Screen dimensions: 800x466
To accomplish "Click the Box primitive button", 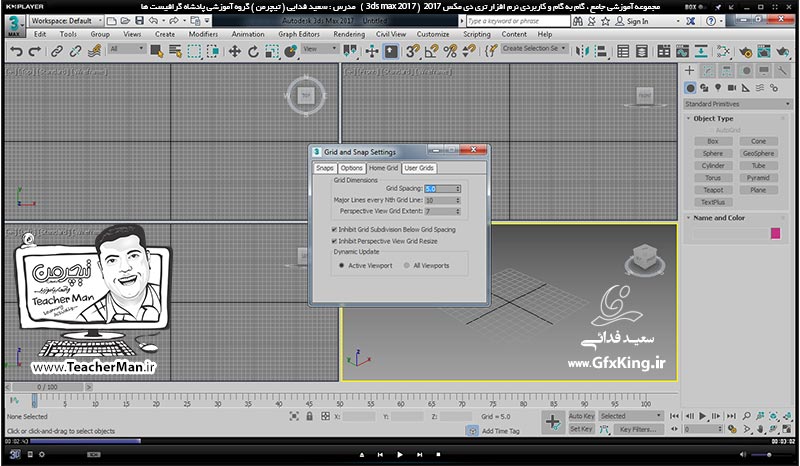I will click(x=713, y=141).
